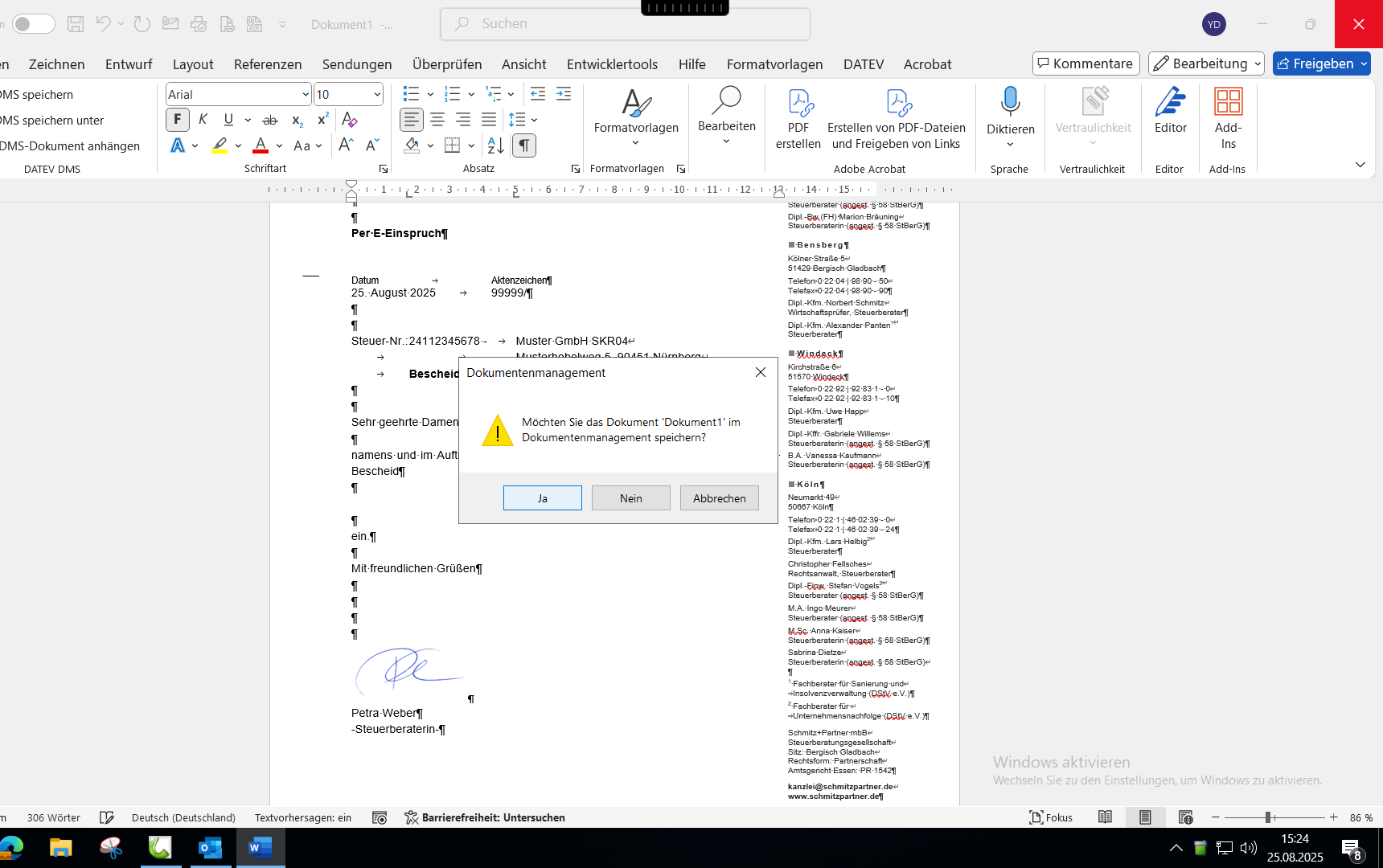
Task: Open the Referenzen ribbon tab
Action: click(x=268, y=64)
